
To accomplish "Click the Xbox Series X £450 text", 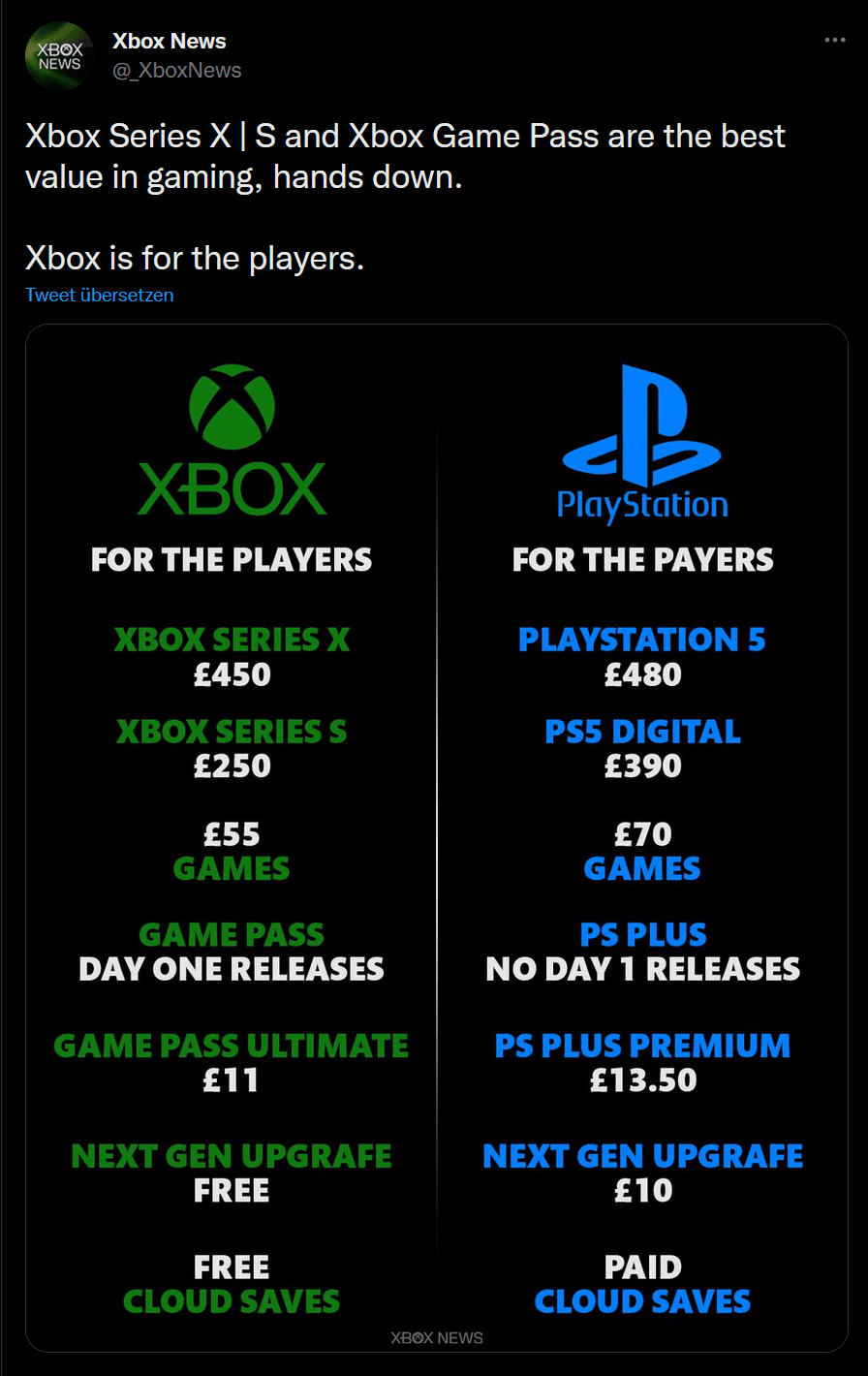I will pyautogui.click(x=232, y=657).
